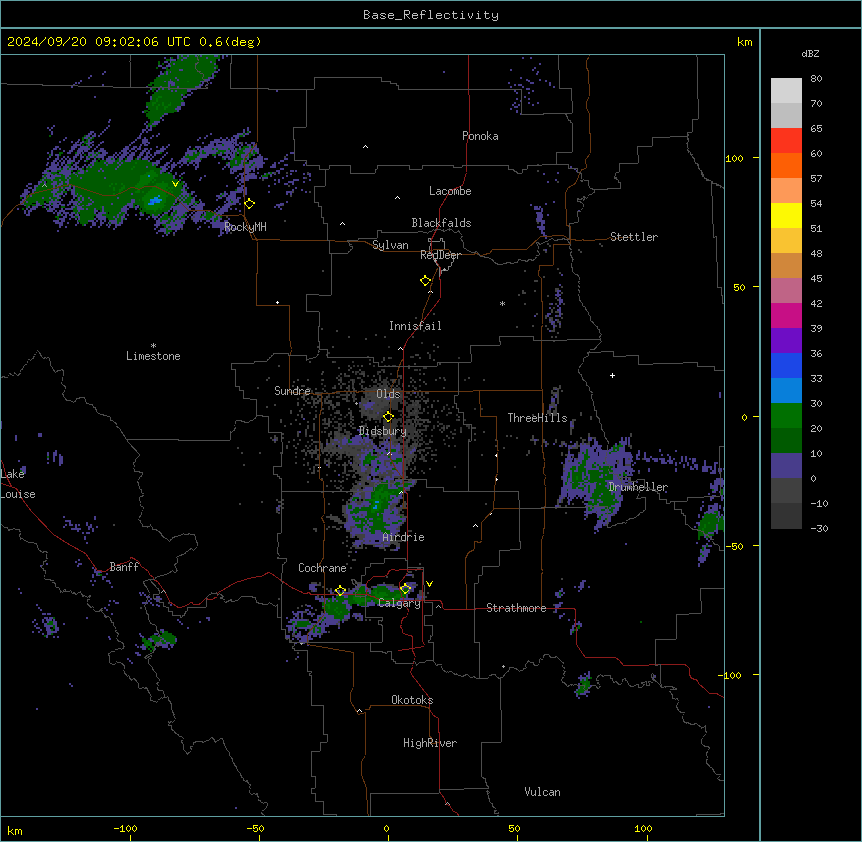Click the 42 value in dBZ legend
The image size is (862, 842).
pyautogui.click(x=816, y=303)
